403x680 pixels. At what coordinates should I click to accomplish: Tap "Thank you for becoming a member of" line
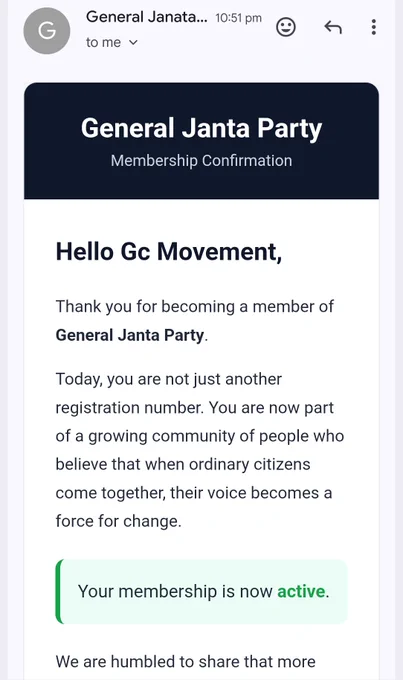pos(194,307)
